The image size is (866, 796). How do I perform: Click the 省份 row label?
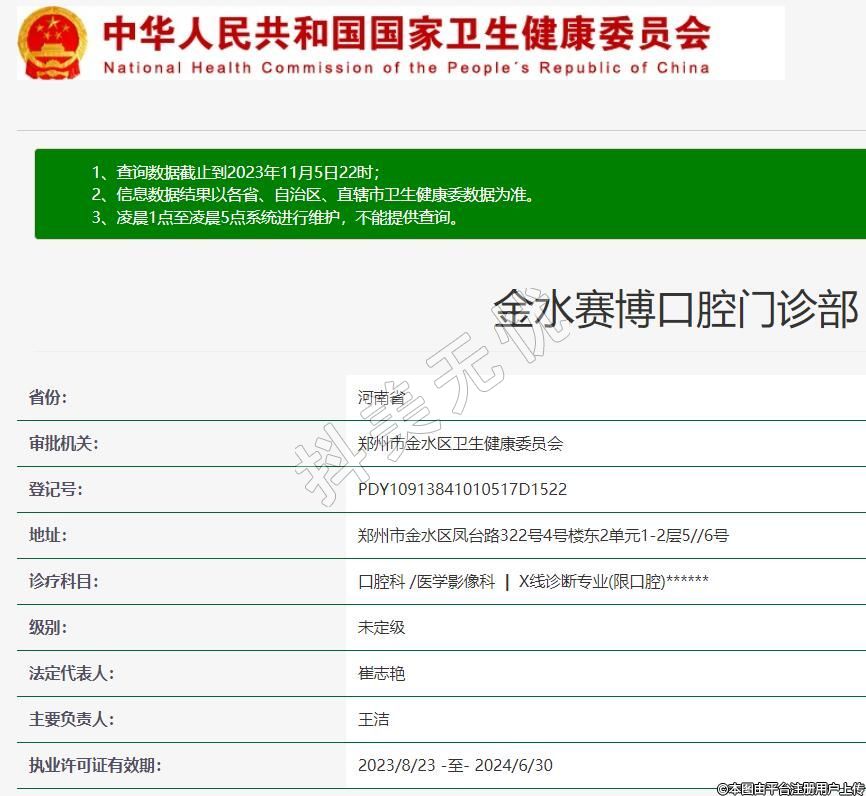tap(48, 398)
